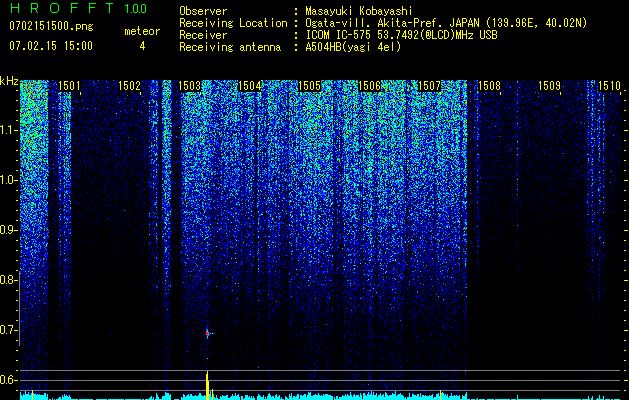Click the Receiver label
This screenshot has height=400, width=629.
click(x=203, y=35)
